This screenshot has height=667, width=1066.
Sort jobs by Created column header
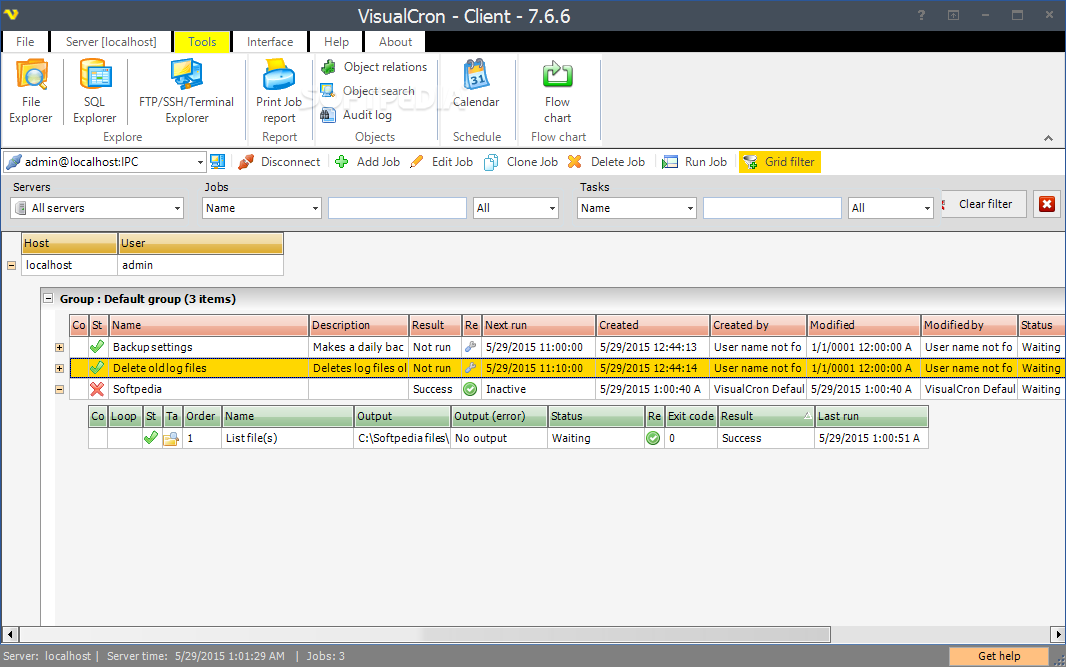click(653, 325)
